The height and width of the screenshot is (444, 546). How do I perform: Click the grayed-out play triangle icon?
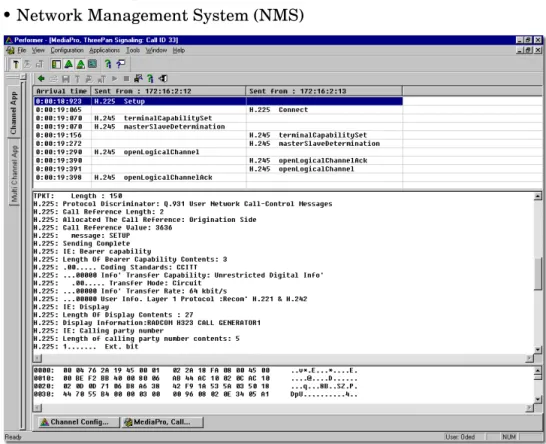click(115, 79)
